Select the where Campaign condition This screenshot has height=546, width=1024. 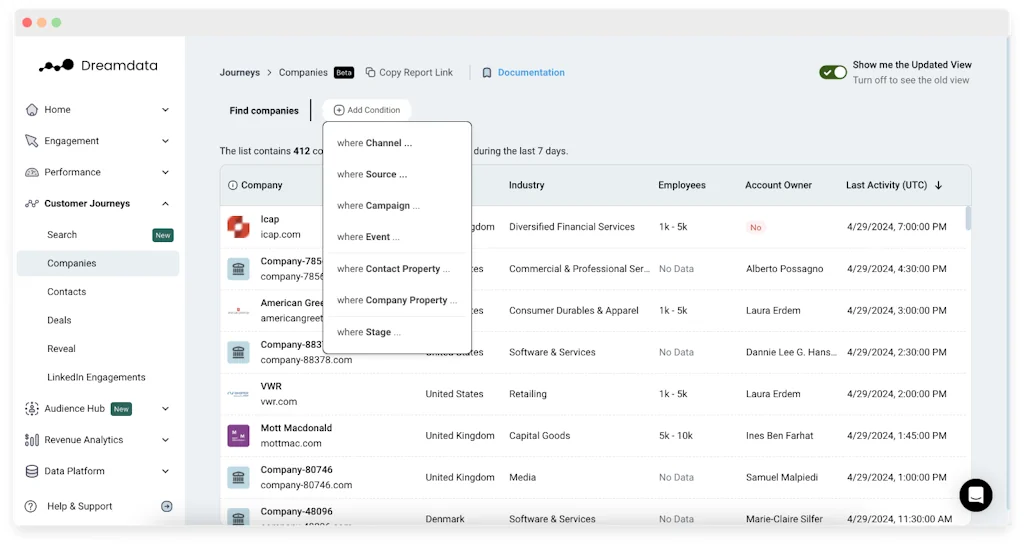[397, 206]
